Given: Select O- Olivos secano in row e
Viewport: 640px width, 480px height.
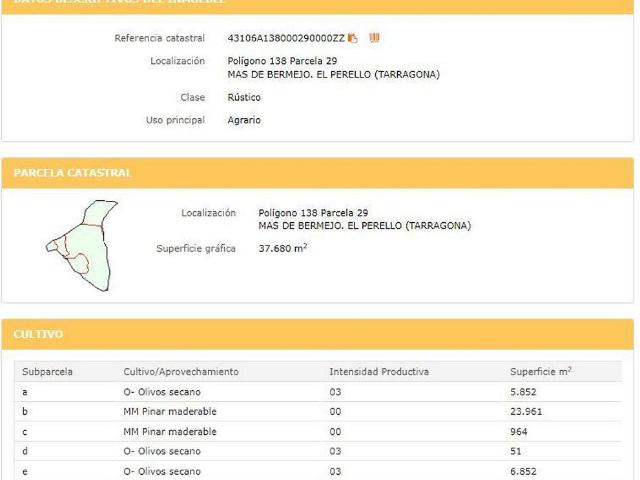Looking at the screenshot, I should click(x=162, y=471).
